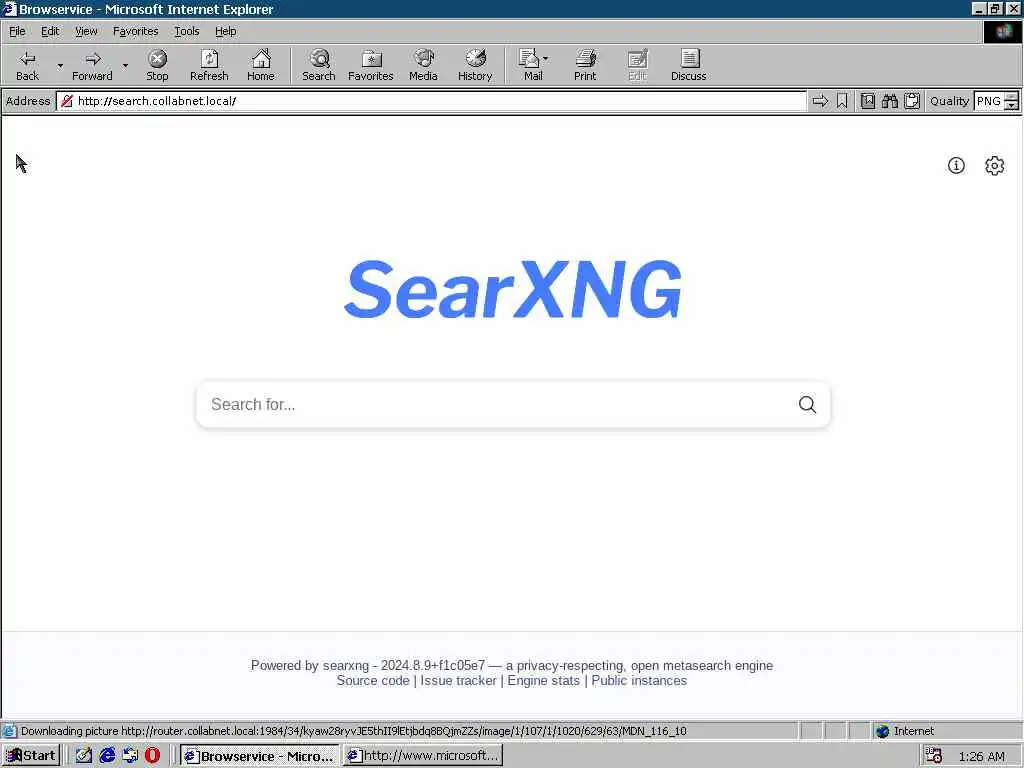
Task: Print the current page
Action: (585, 65)
